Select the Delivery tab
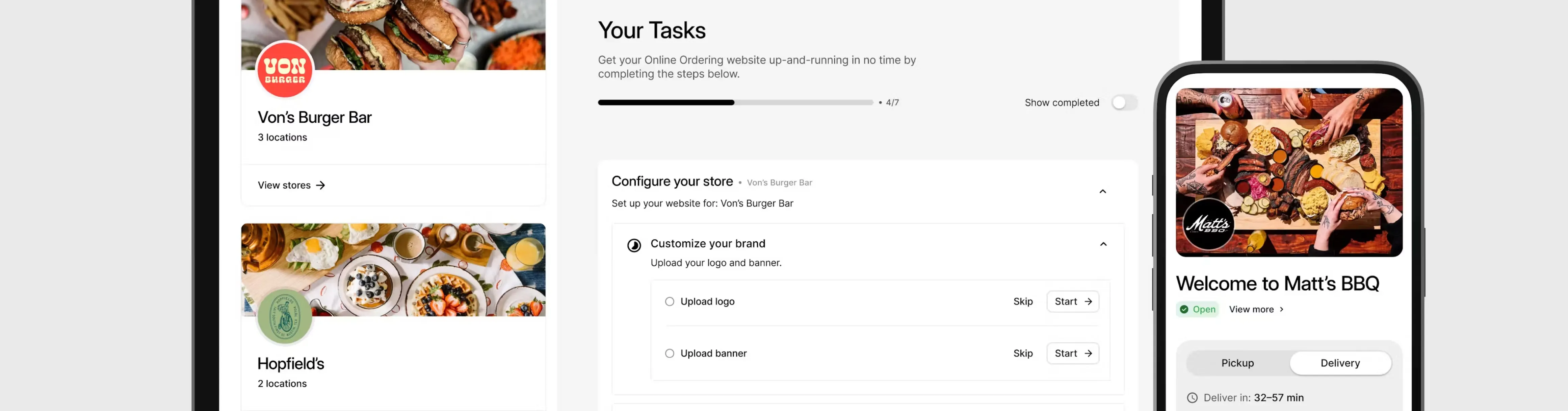This screenshot has height=411, width=1568. pyautogui.click(x=1340, y=363)
